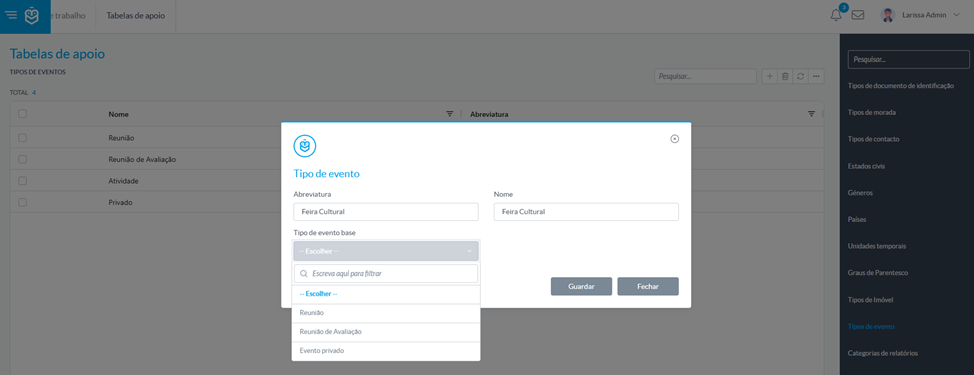Image resolution: width=974 pixels, height=375 pixels.
Task: Toggle the select-all header checkbox
Action: click(x=22, y=114)
